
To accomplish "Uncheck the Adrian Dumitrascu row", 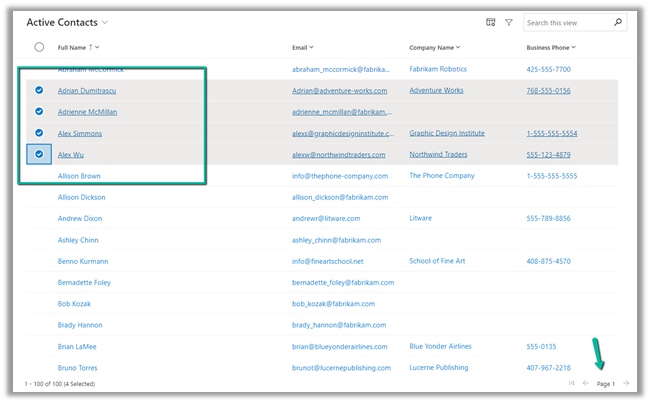I will (x=39, y=90).
